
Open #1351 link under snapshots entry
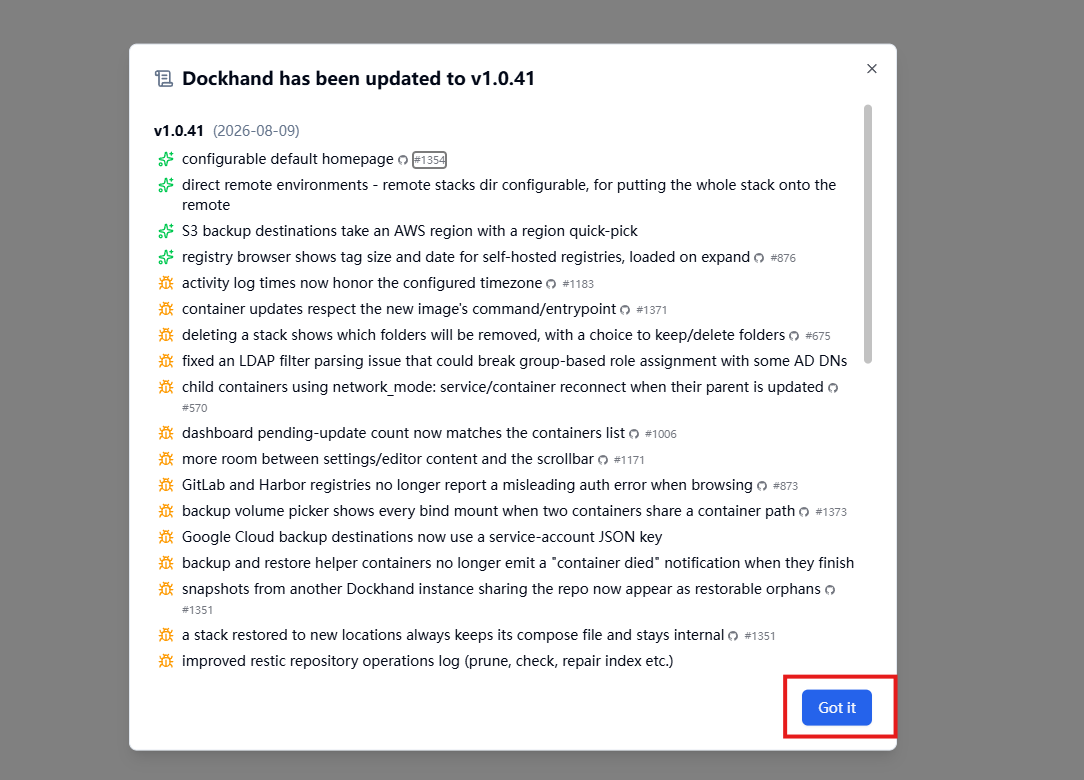[x=198, y=610]
